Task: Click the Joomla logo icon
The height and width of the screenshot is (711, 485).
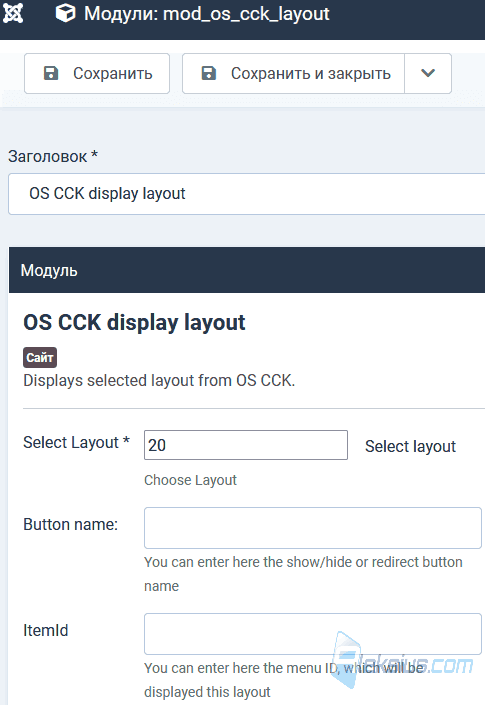Action: coord(13,14)
